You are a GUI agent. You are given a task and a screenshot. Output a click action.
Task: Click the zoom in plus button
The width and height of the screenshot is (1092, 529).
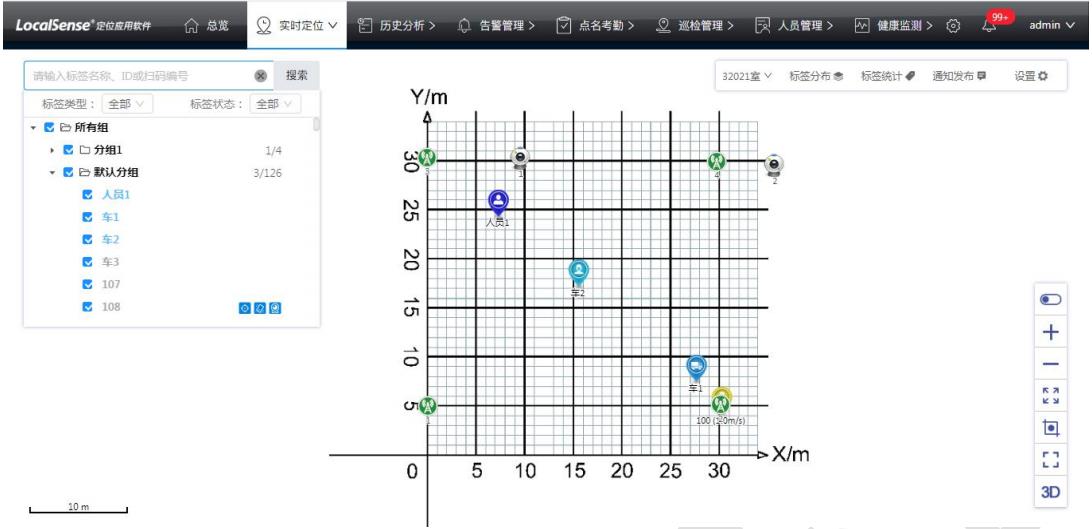tap(1050, 333)
